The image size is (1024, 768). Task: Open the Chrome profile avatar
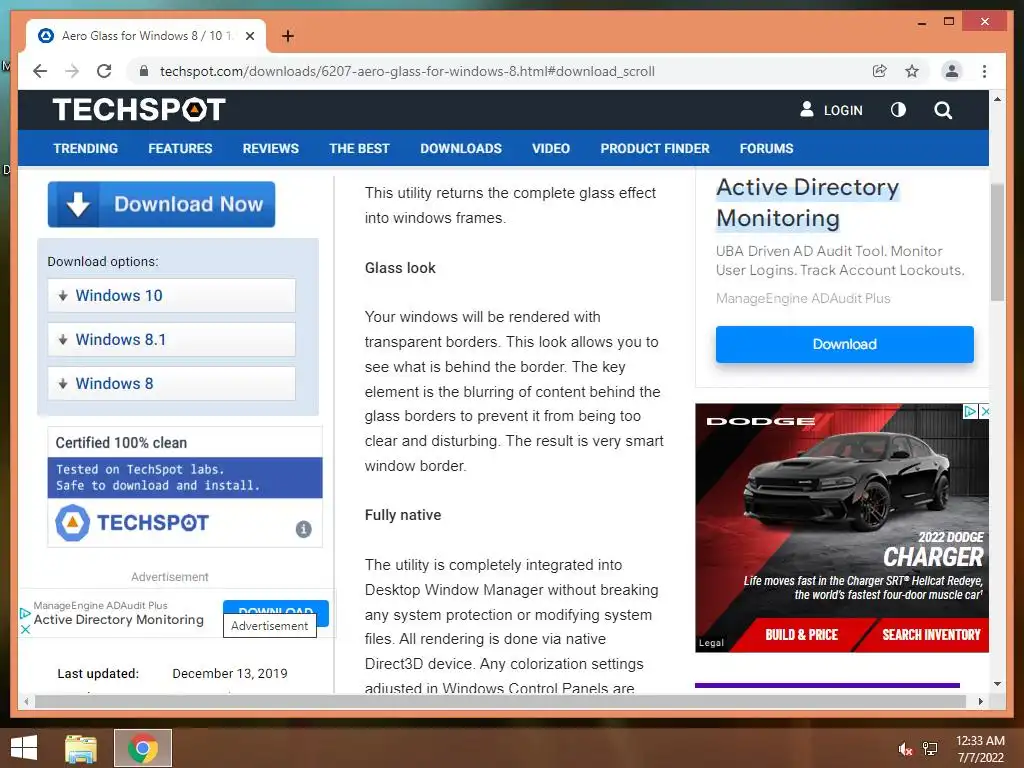click(x=952, y=71)
